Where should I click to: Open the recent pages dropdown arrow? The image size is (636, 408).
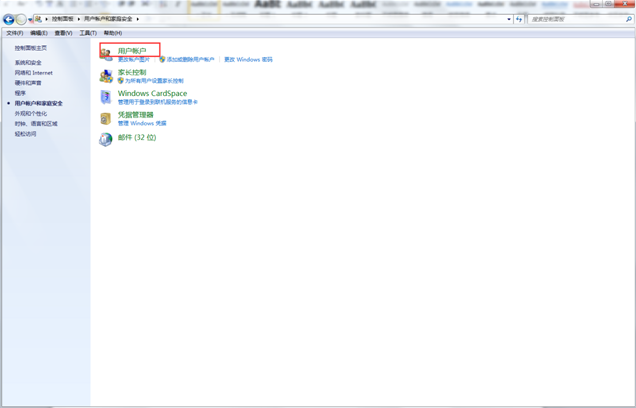pyautogui.click(x=30, y=19)
